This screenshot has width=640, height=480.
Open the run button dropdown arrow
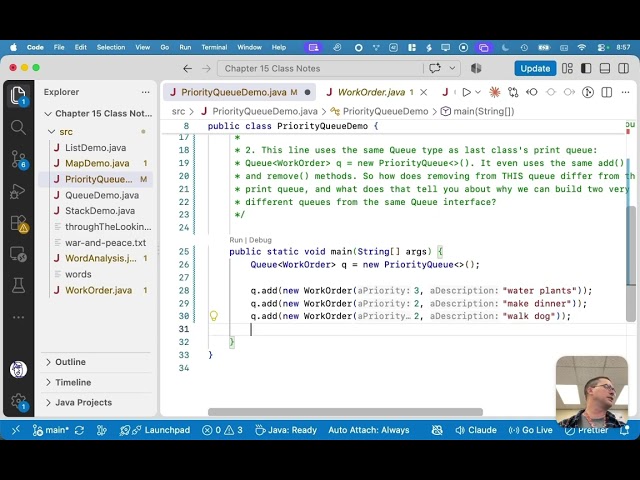tap(478, 92)
